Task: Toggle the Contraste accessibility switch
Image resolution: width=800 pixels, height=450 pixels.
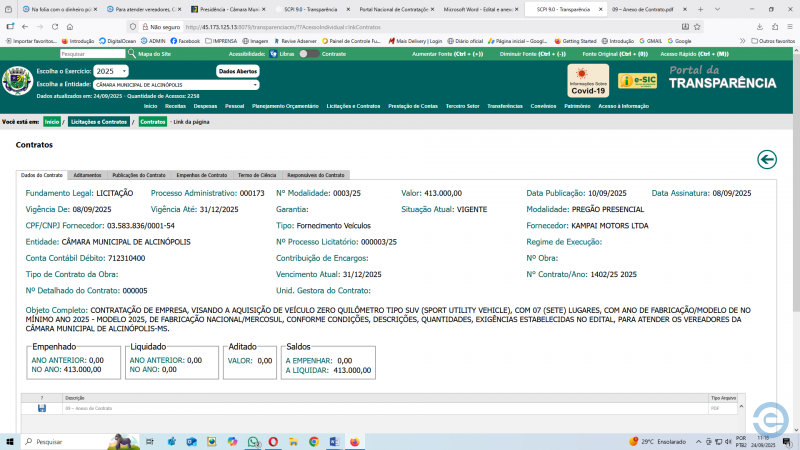Action: 307,54
